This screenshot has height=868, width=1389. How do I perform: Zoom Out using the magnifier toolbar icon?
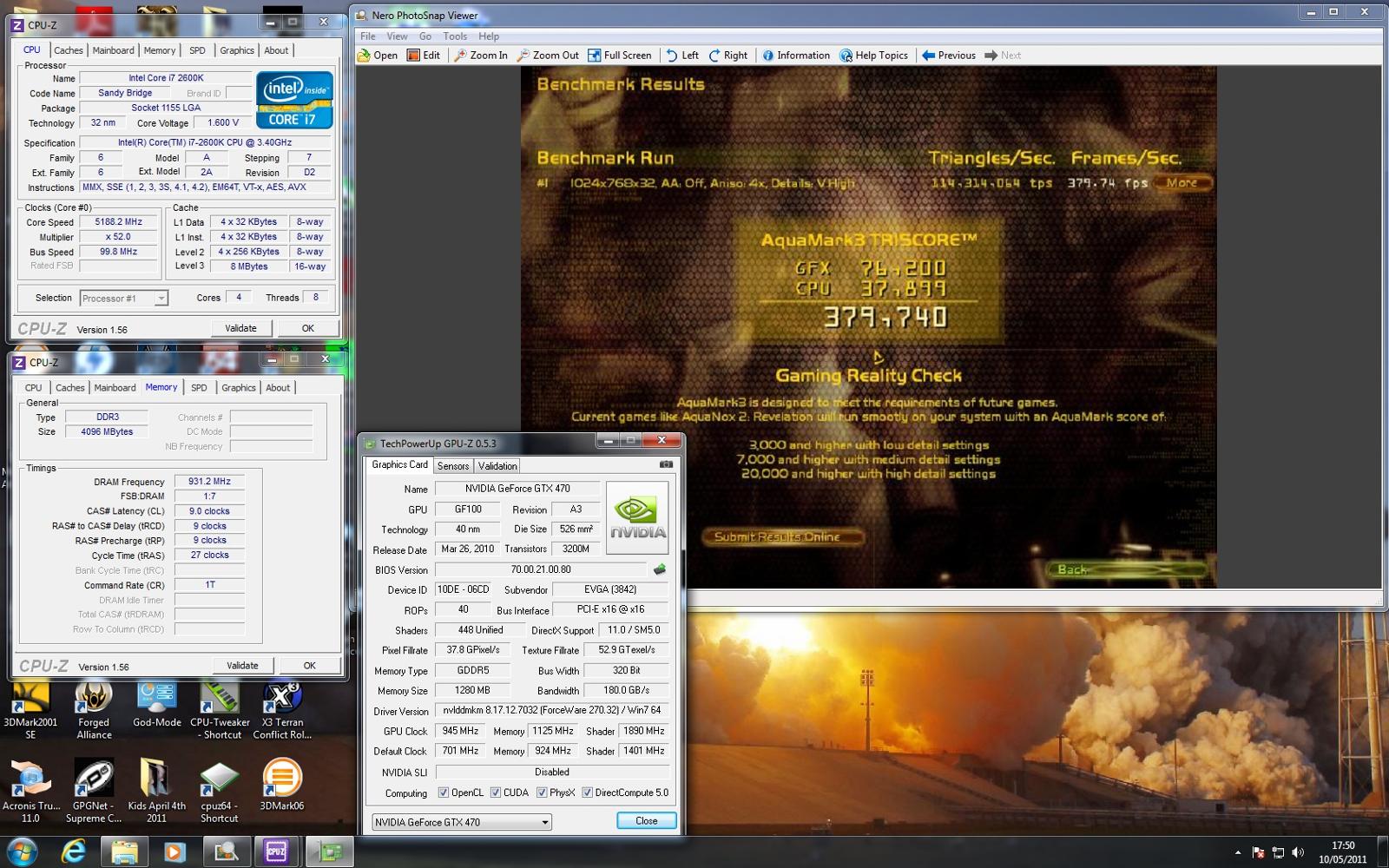(x=548, y=56)
